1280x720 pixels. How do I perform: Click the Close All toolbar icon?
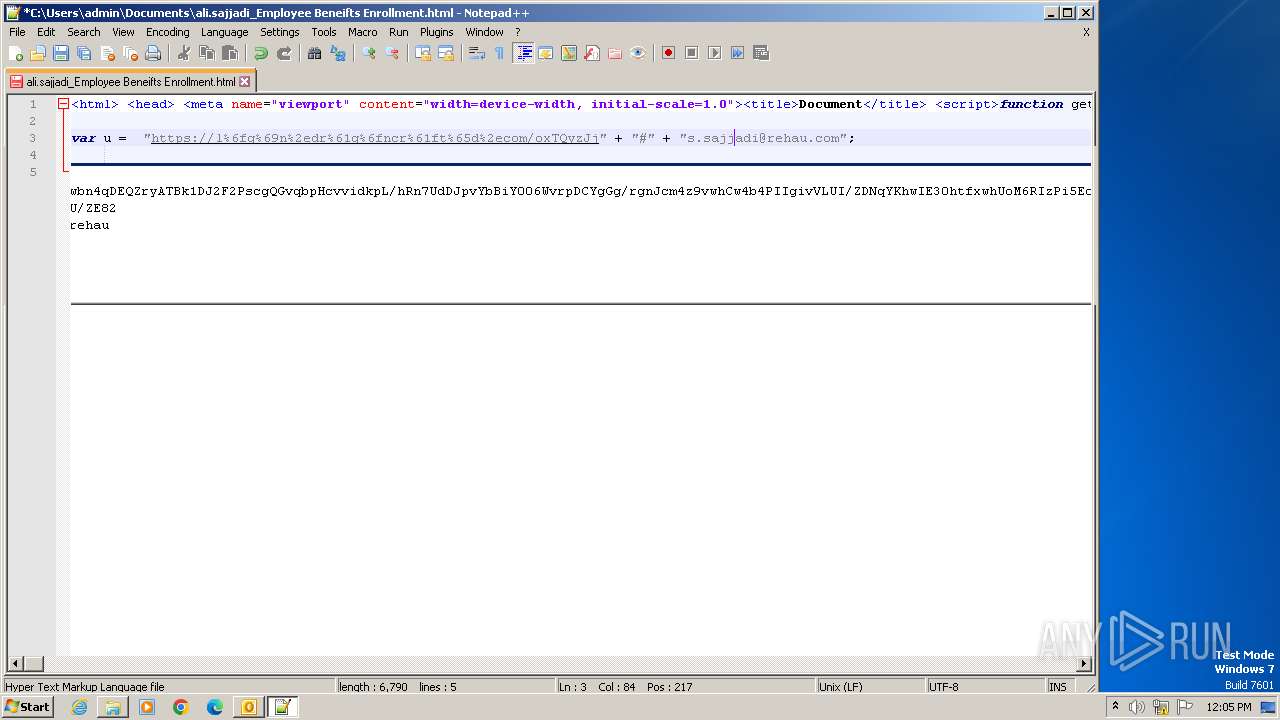pyautogui.click(x=130, y=53)
